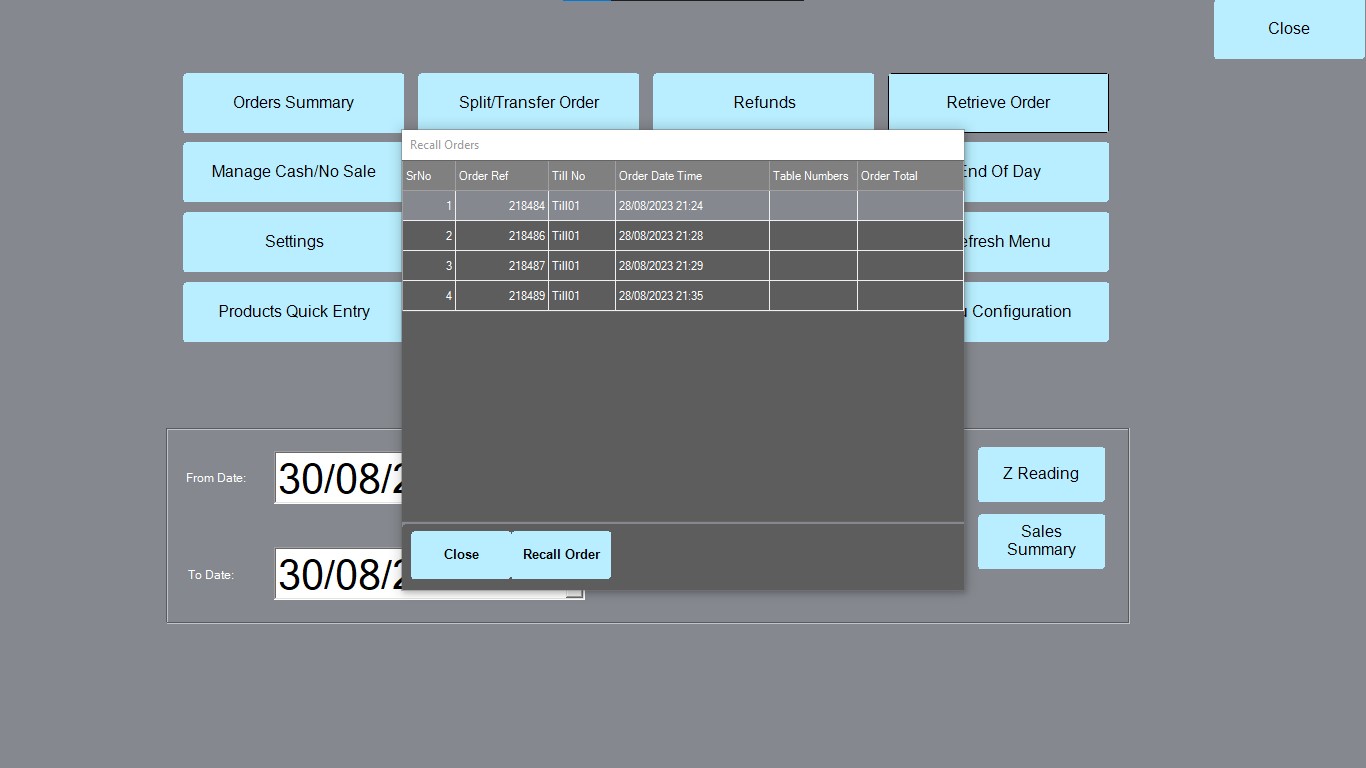Run a Z Reading
This screenshot has width=1366, height=768.
tap(1041, 474)
